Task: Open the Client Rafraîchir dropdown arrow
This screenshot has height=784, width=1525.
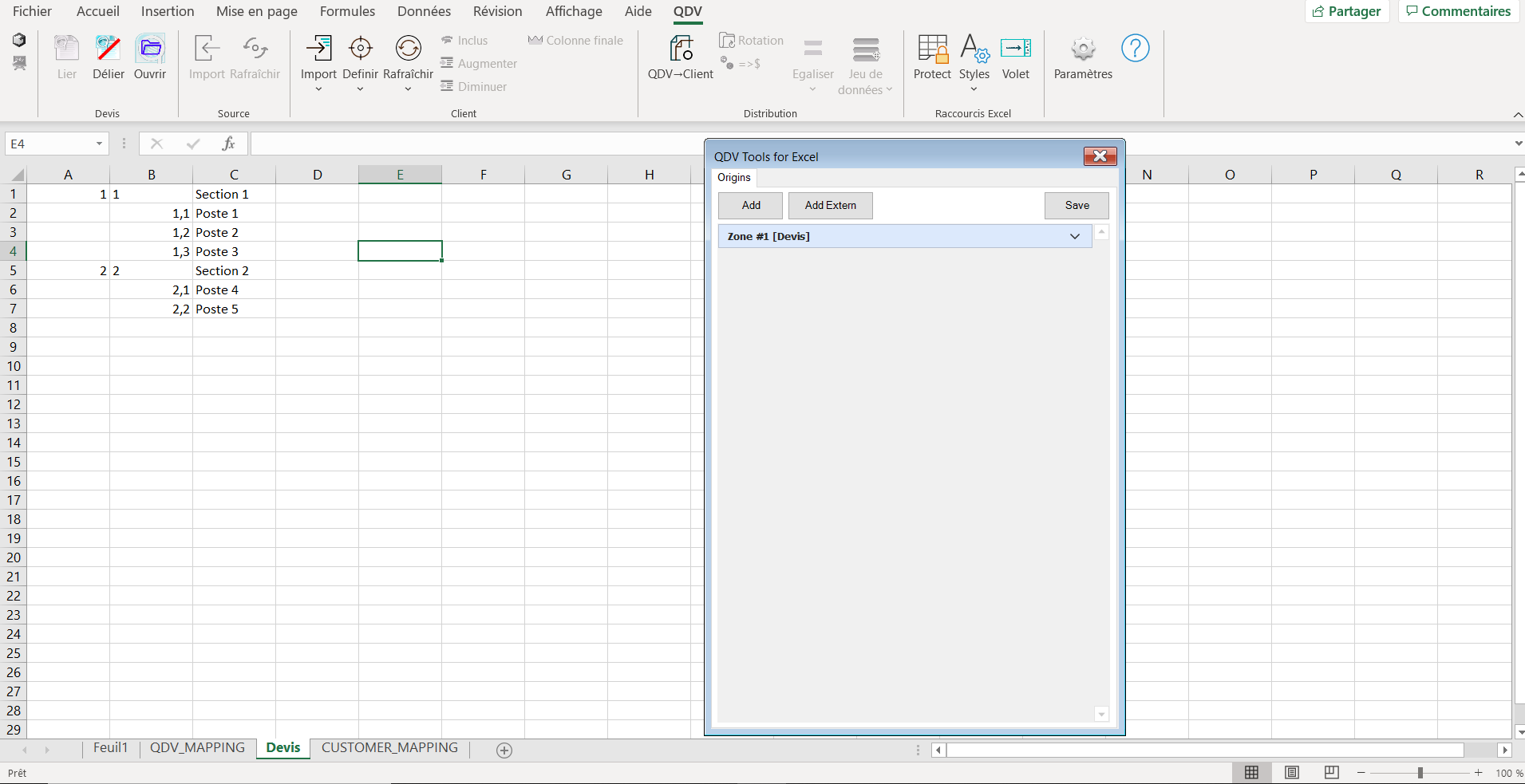Action: coord(408,89)
